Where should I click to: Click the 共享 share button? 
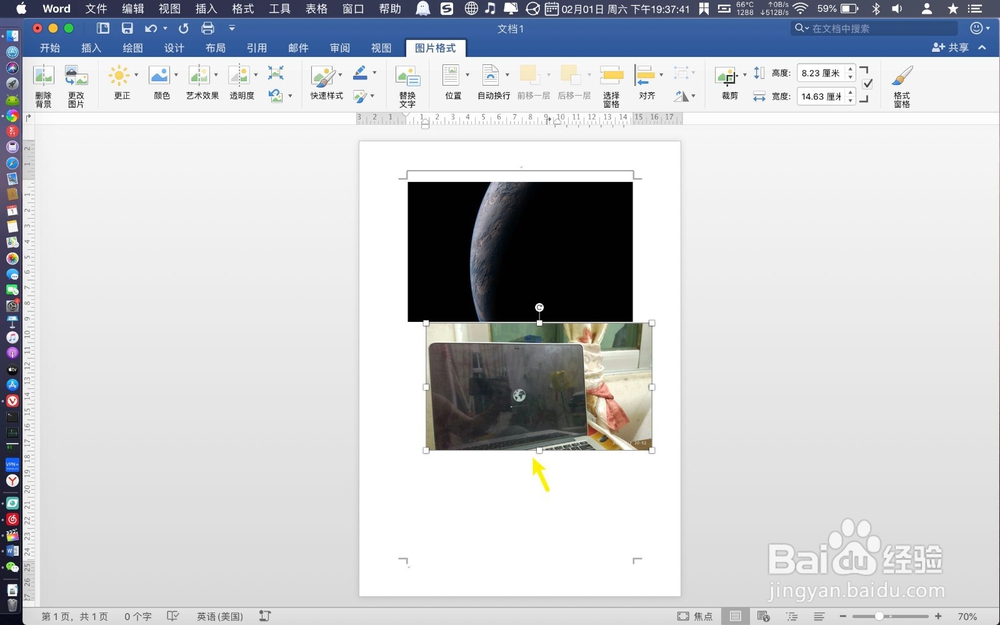[950, 48]
